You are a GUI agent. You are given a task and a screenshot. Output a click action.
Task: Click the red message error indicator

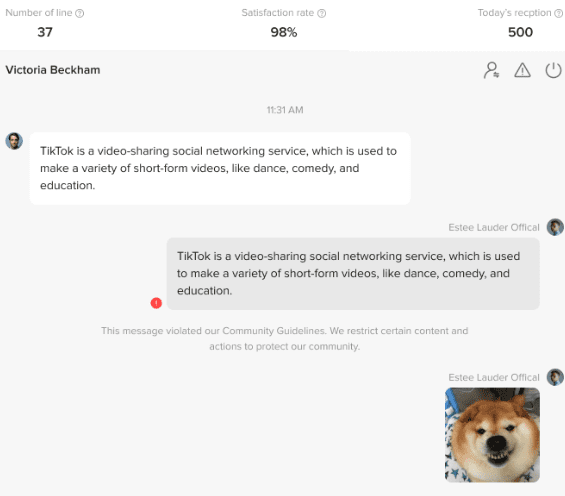[156, 303]
